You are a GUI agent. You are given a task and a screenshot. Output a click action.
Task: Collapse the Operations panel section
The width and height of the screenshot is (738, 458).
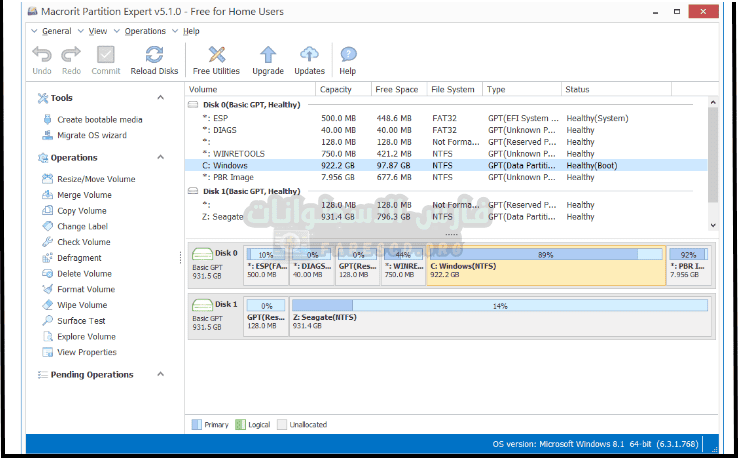[161, 158]
